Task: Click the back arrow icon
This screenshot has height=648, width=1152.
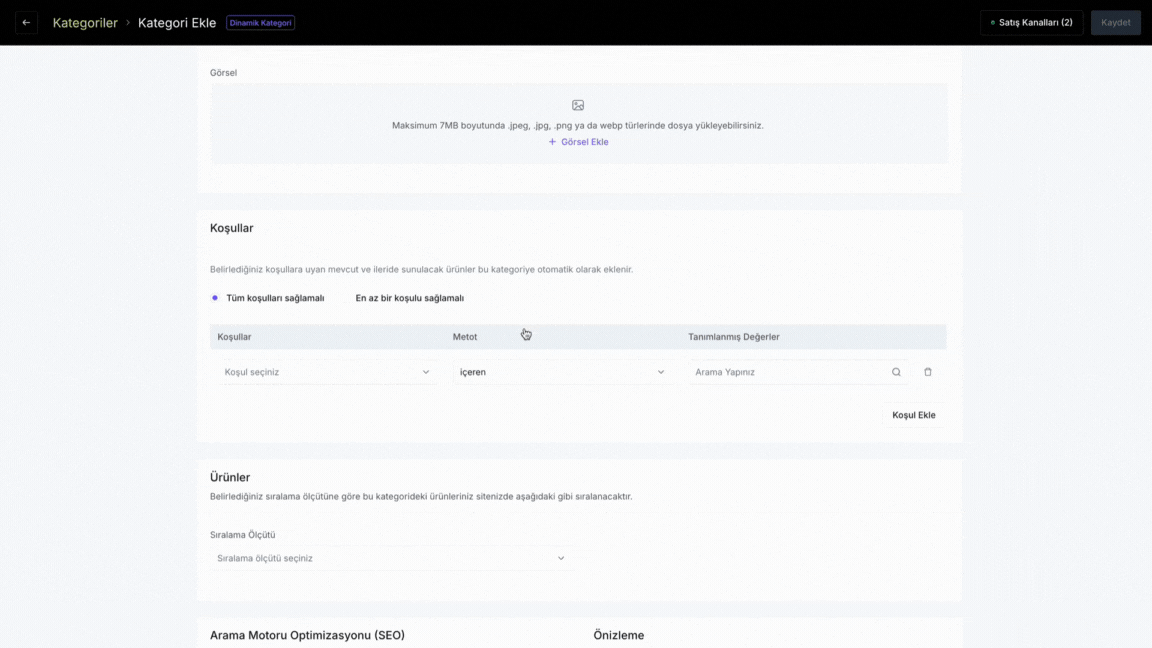Action: (26, 22)
